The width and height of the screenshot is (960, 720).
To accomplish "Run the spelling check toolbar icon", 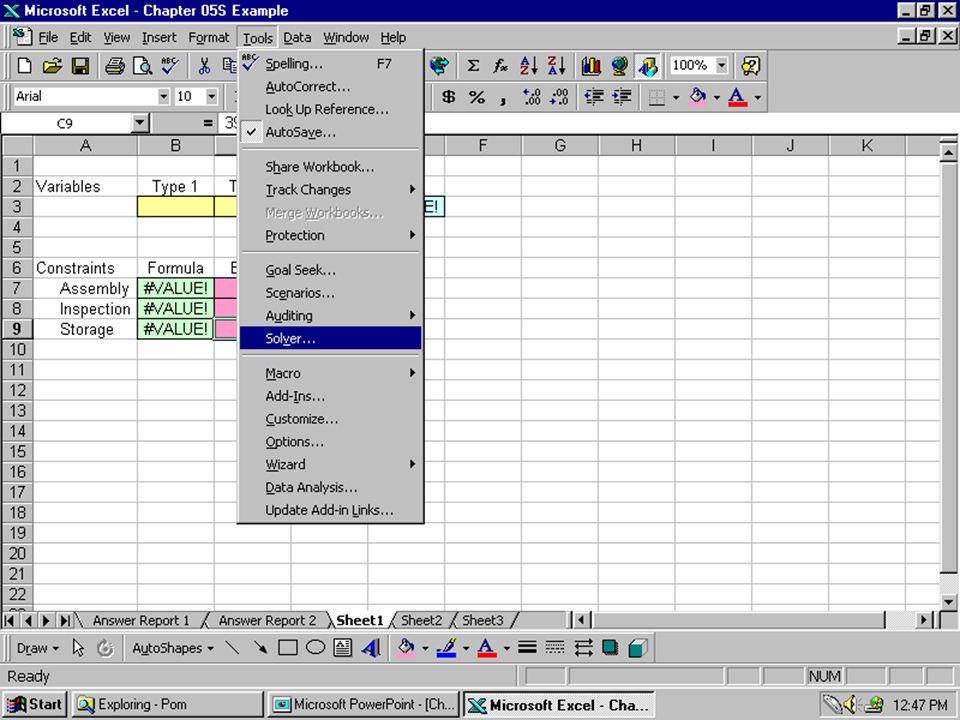I will (170, 66).
